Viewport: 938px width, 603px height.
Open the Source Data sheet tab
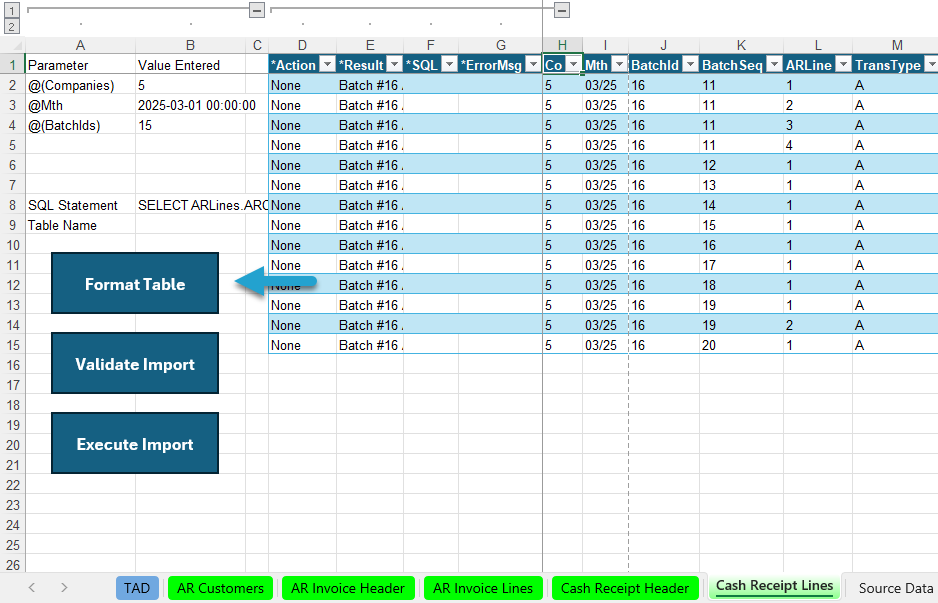click(x=896, y=588)
